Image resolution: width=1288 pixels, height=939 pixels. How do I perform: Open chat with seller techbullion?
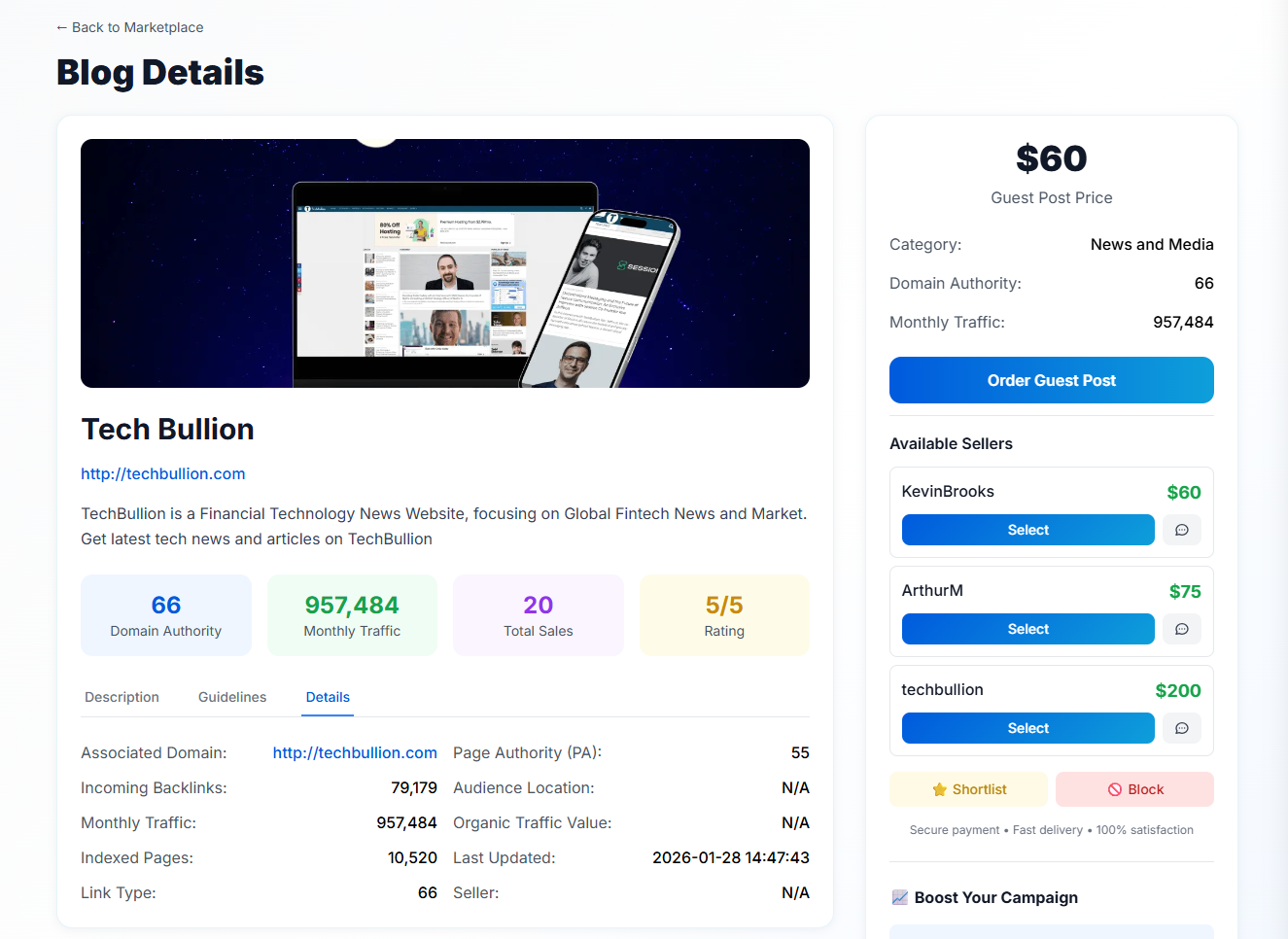click(x=1182, y=728)
